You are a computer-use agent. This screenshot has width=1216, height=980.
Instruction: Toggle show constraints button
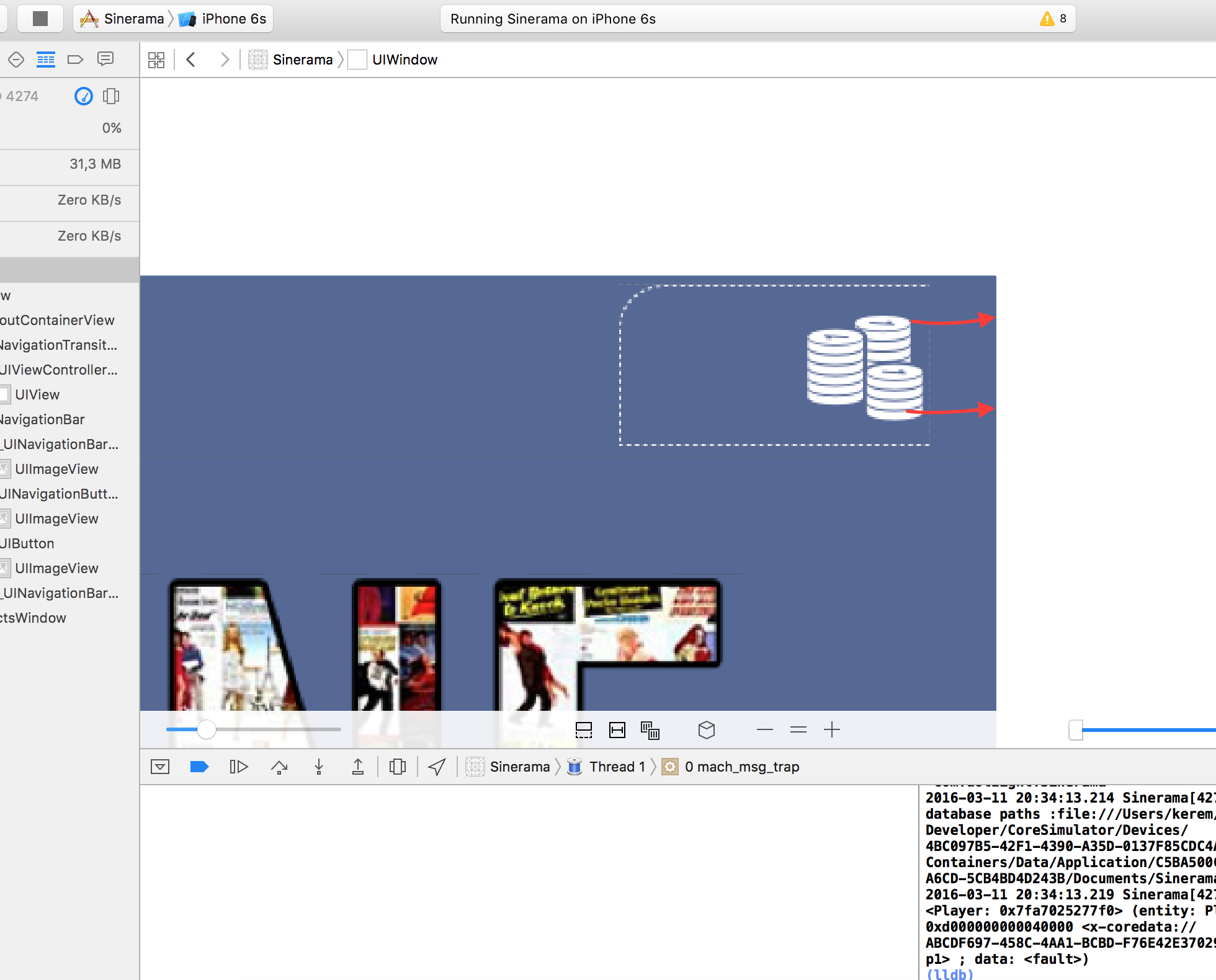pos(617,730)
